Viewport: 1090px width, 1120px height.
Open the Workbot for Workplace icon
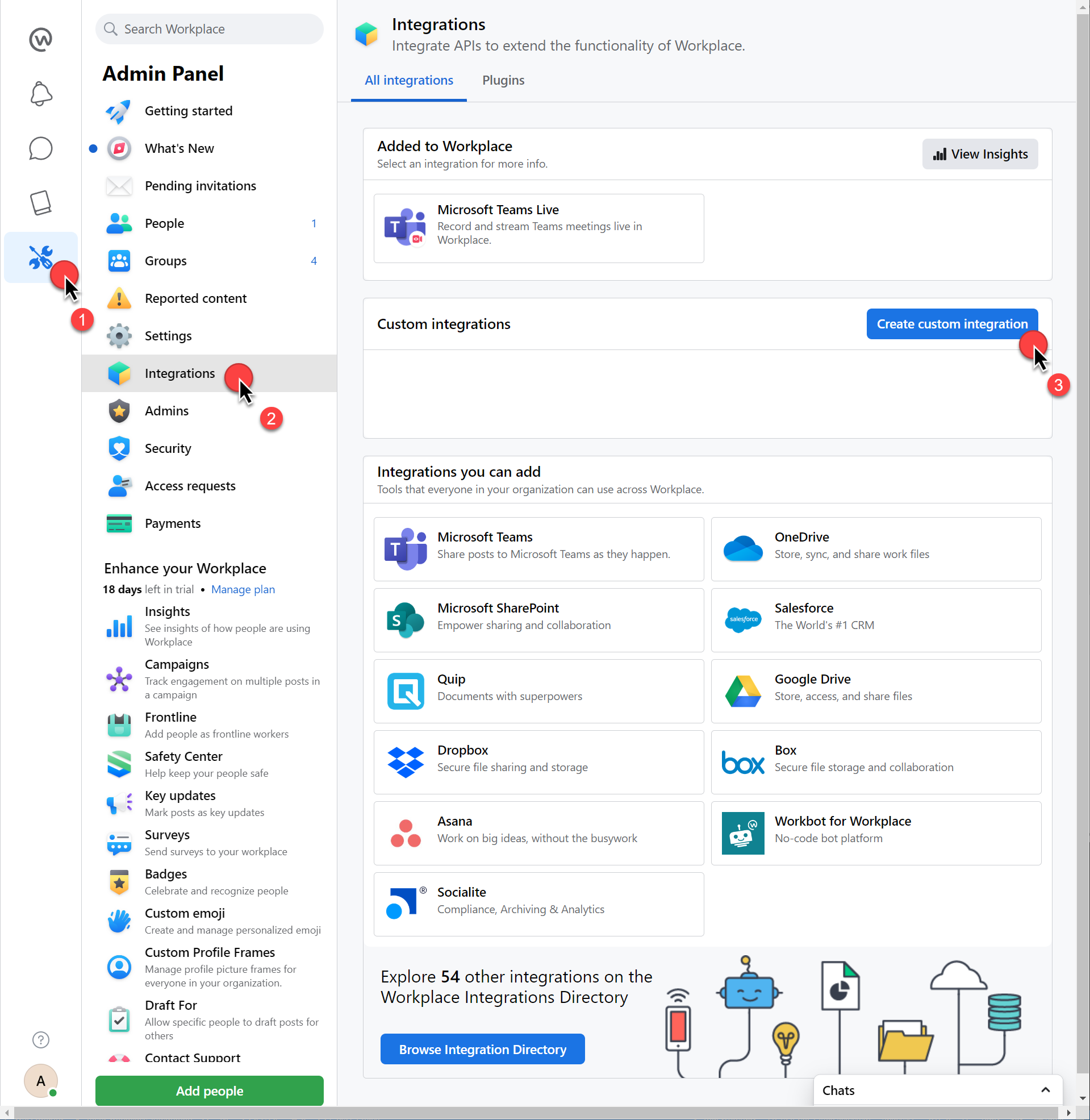coord(742,832)
